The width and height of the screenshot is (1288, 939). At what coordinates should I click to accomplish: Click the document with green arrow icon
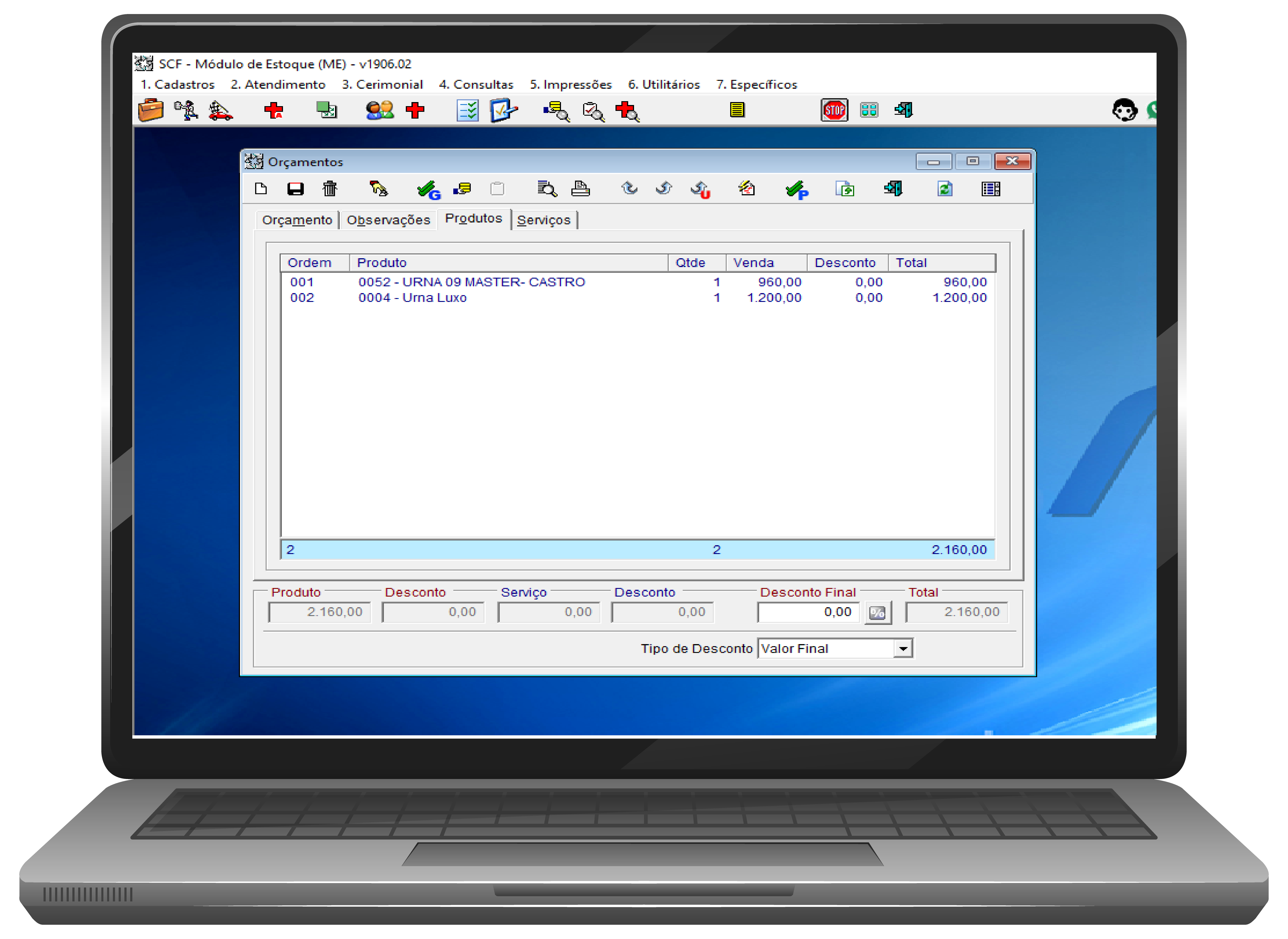[x=845, y=189]
